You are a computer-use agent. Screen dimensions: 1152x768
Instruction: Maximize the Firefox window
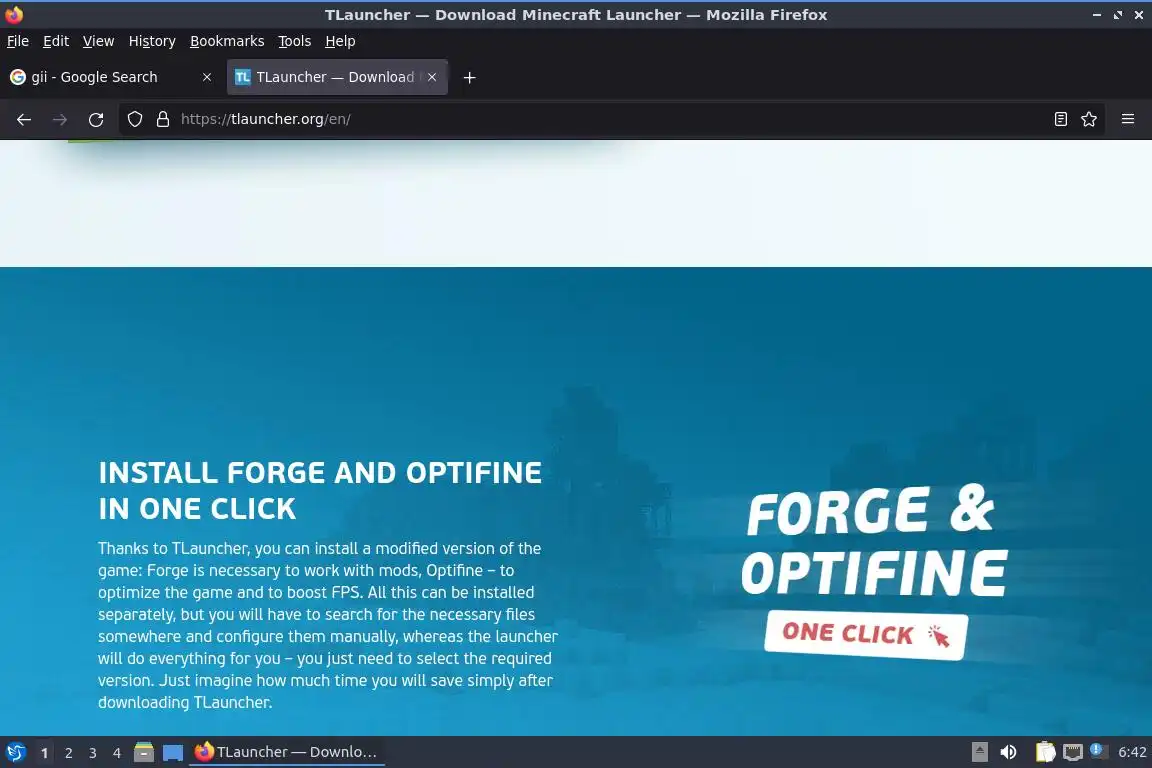1117,15
